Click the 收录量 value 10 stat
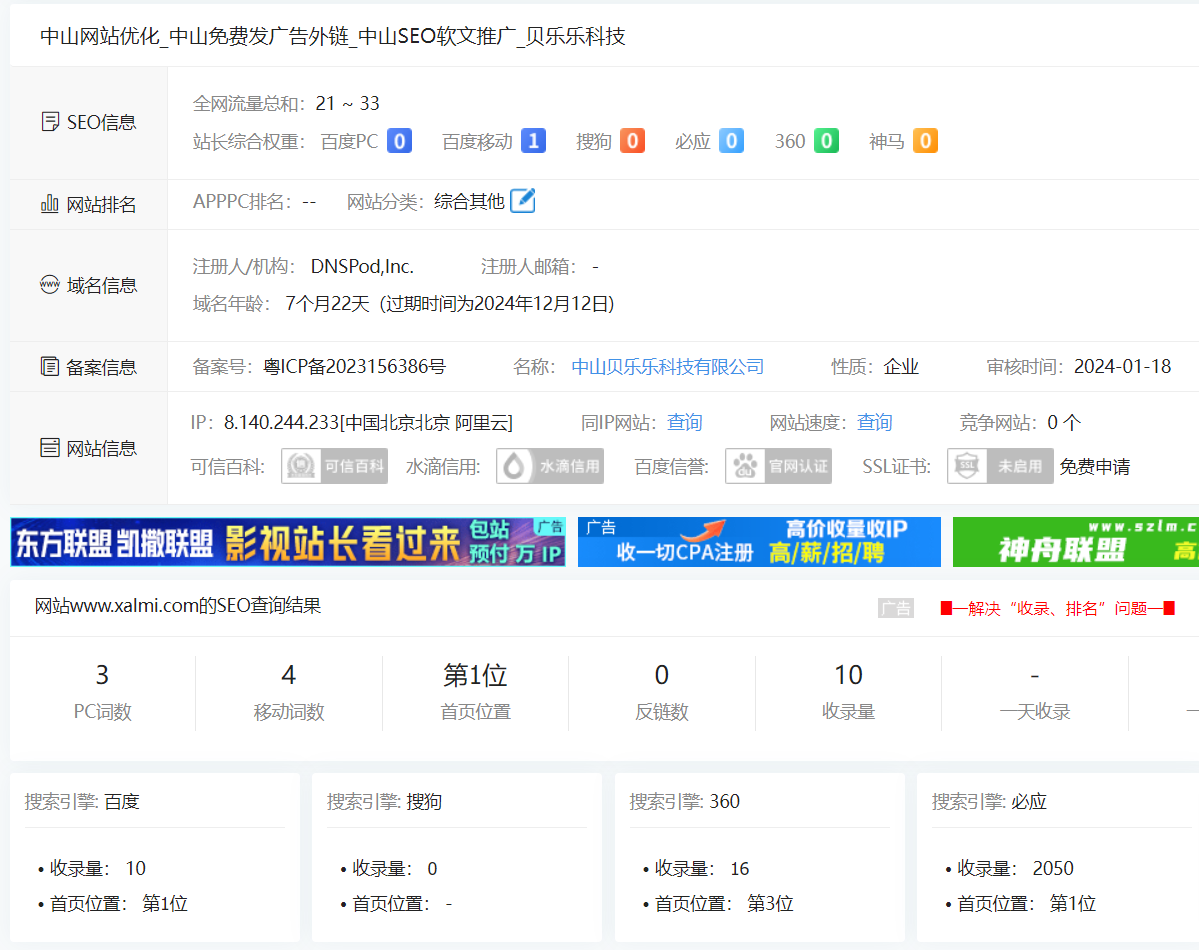1199x950 pixels. [x=848, y=675]
